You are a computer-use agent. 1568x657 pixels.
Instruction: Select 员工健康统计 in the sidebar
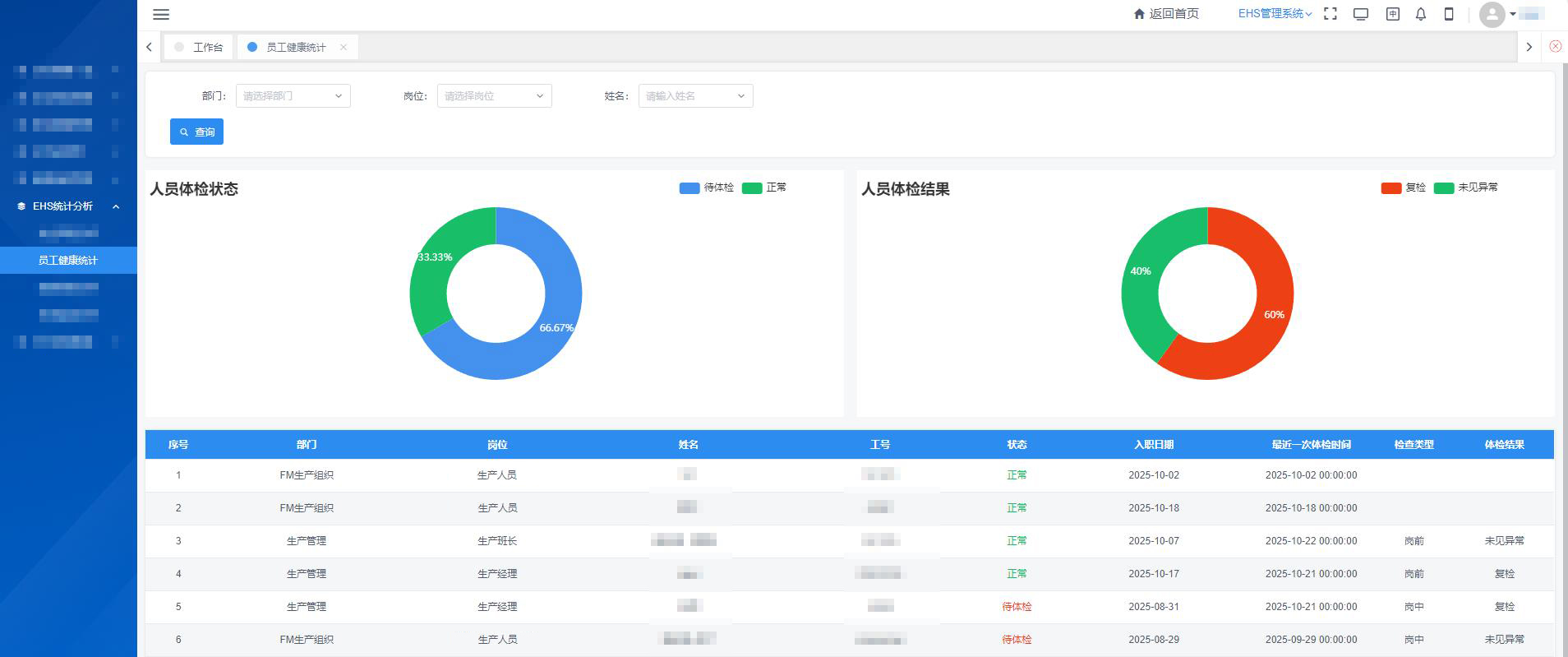point(68,260)
